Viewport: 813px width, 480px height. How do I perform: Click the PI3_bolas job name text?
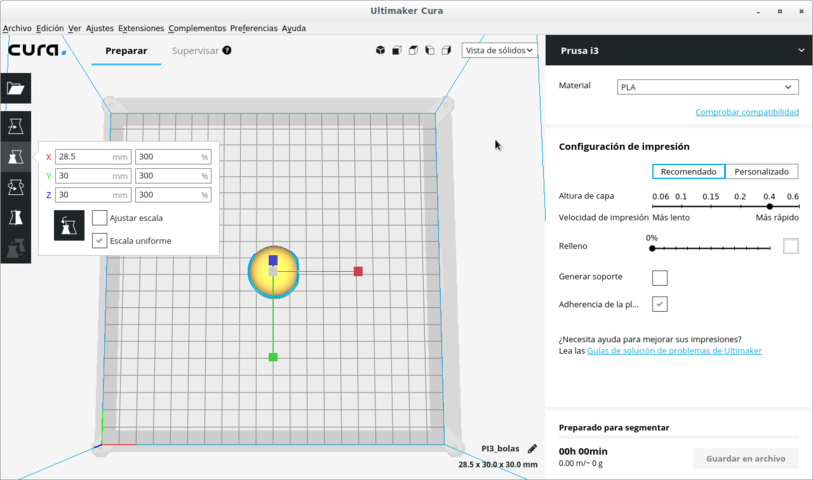click(x=500, y=448)
